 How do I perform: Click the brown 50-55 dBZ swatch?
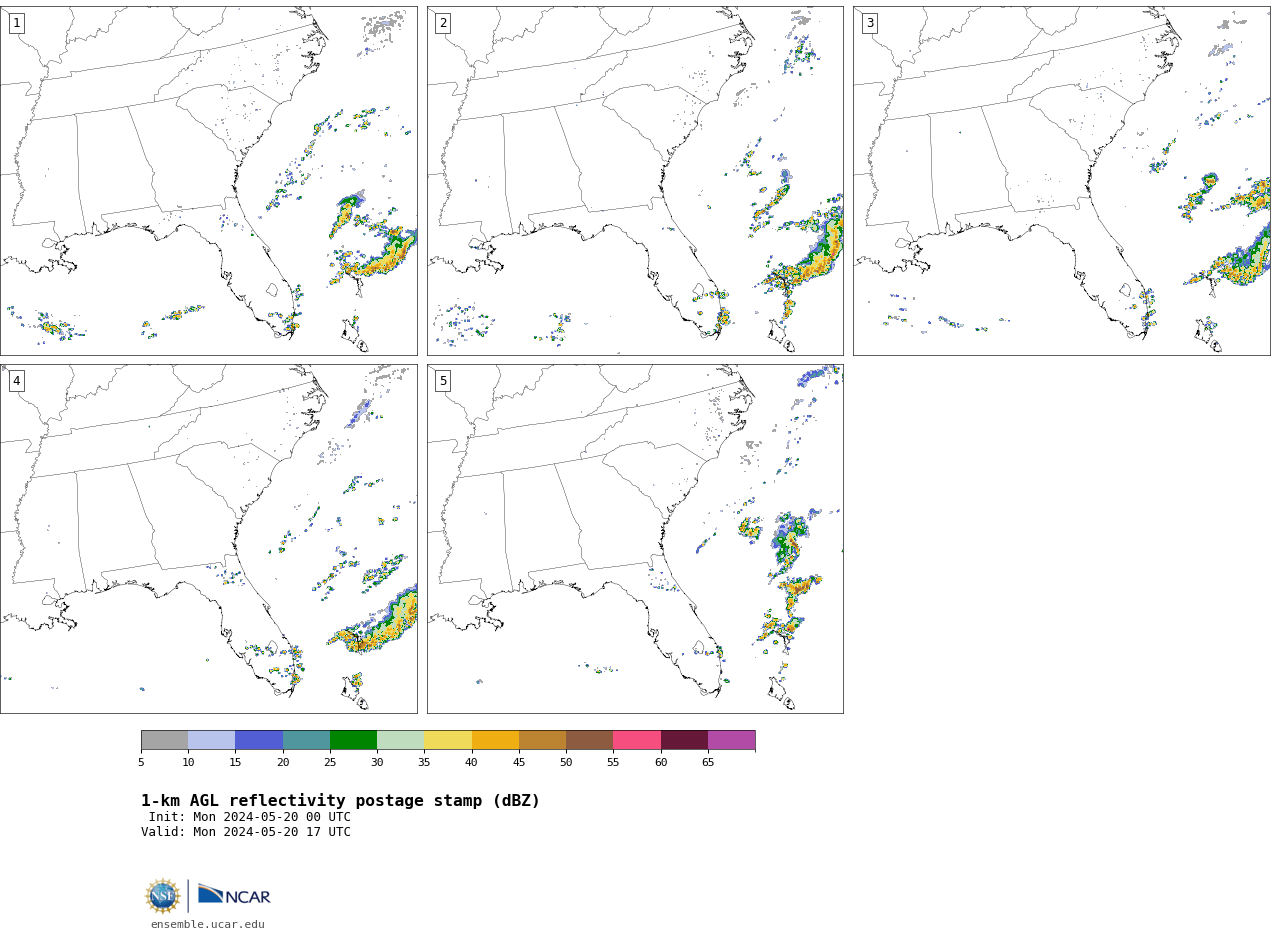tap(590, 740)
